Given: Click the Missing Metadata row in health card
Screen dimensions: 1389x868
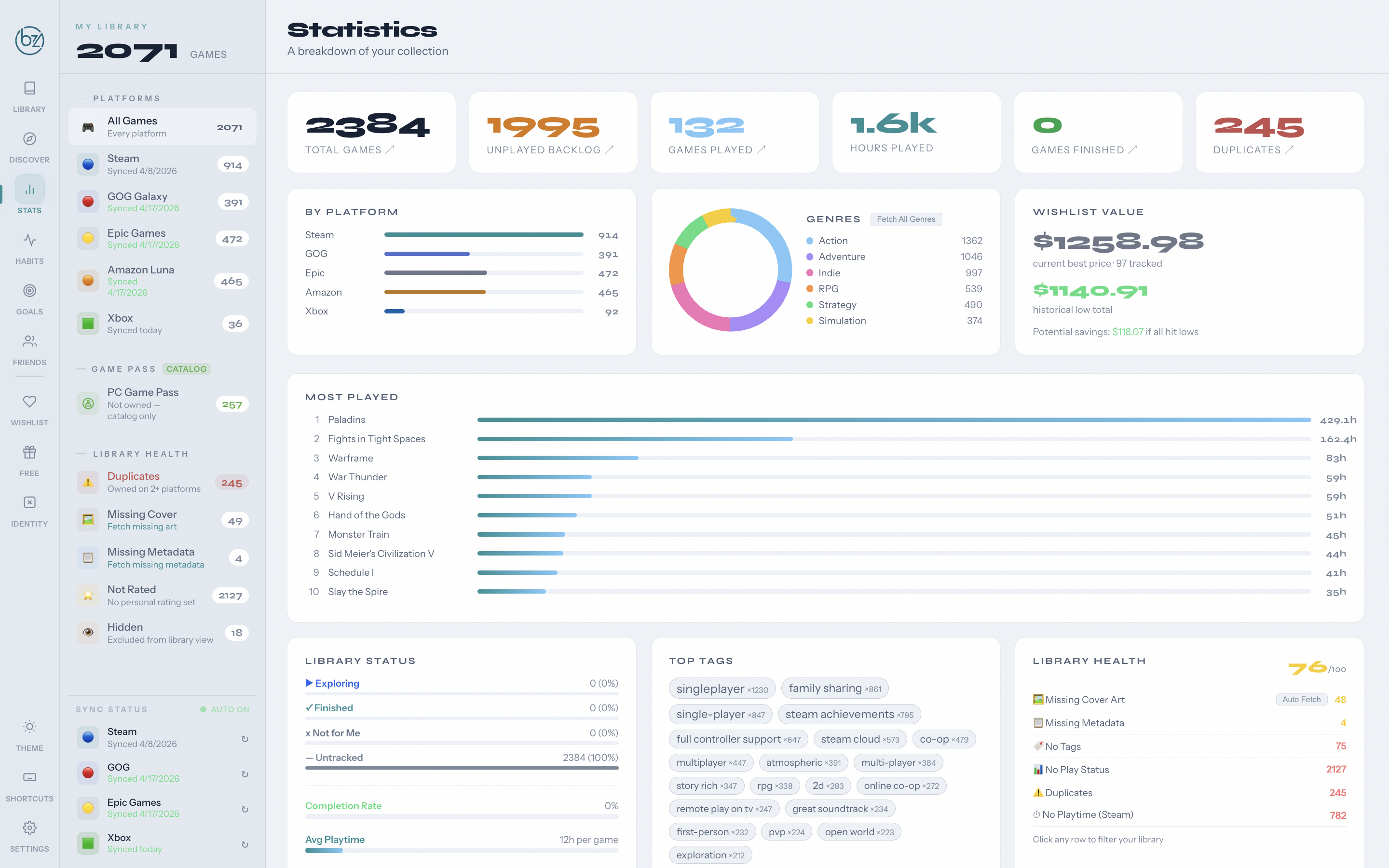Looking at the screenshot, I should pyautogui.click(x=1189, y=723).
